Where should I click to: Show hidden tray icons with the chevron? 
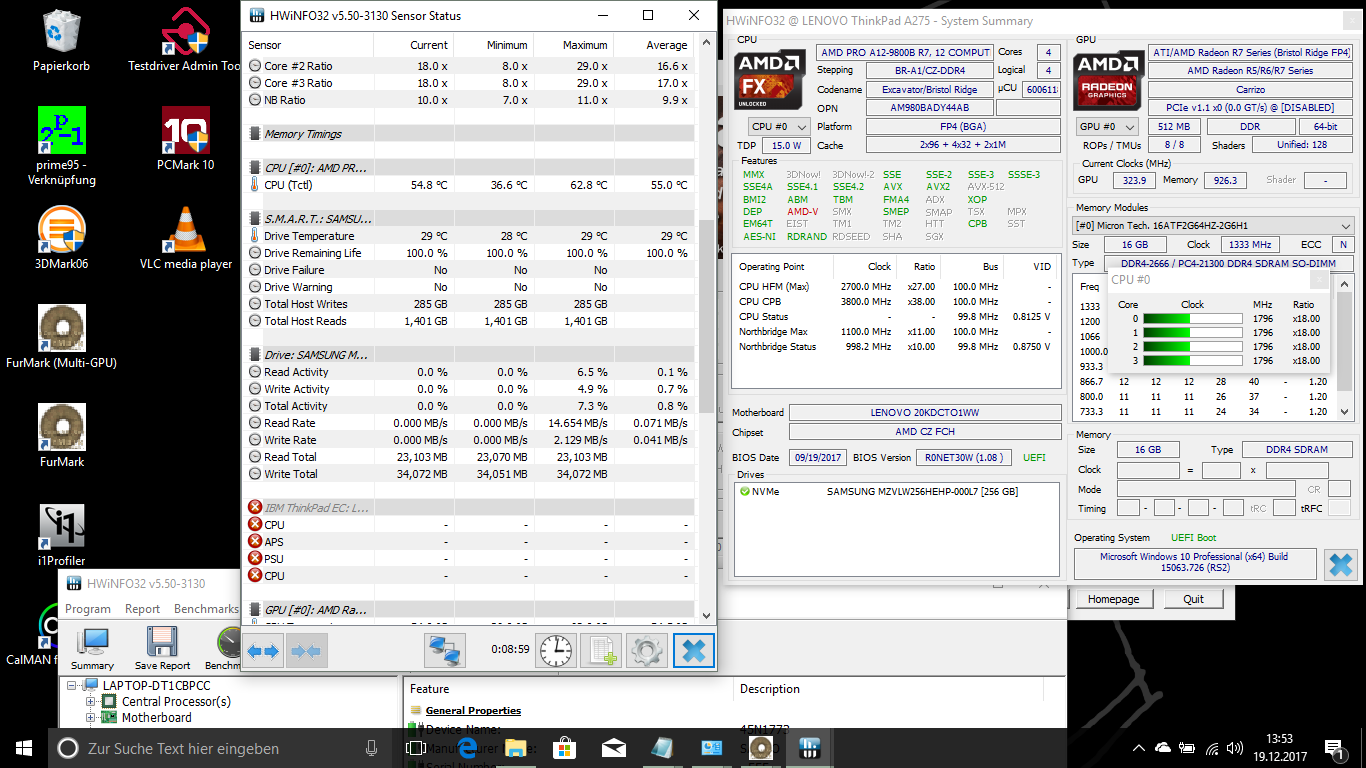(x=1139, y=748)
